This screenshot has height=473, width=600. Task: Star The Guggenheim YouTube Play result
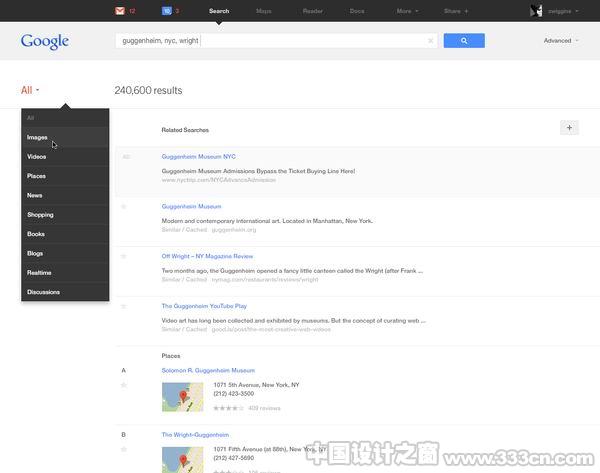[124, 307]
